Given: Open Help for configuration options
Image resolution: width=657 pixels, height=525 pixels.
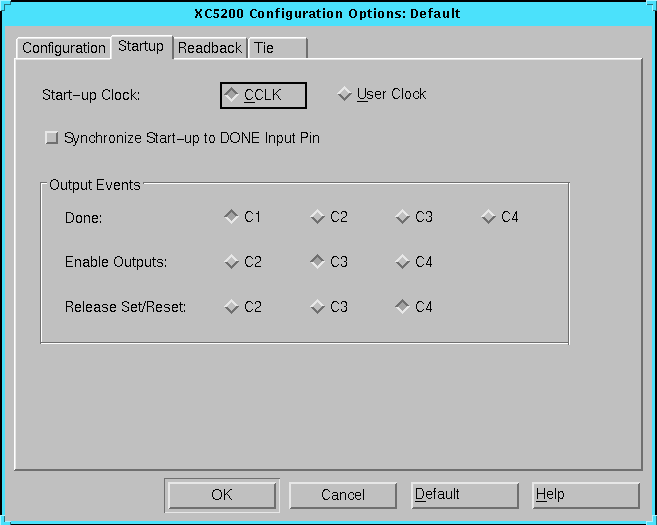Looking at the screenshot, I should tap(586, 495).
